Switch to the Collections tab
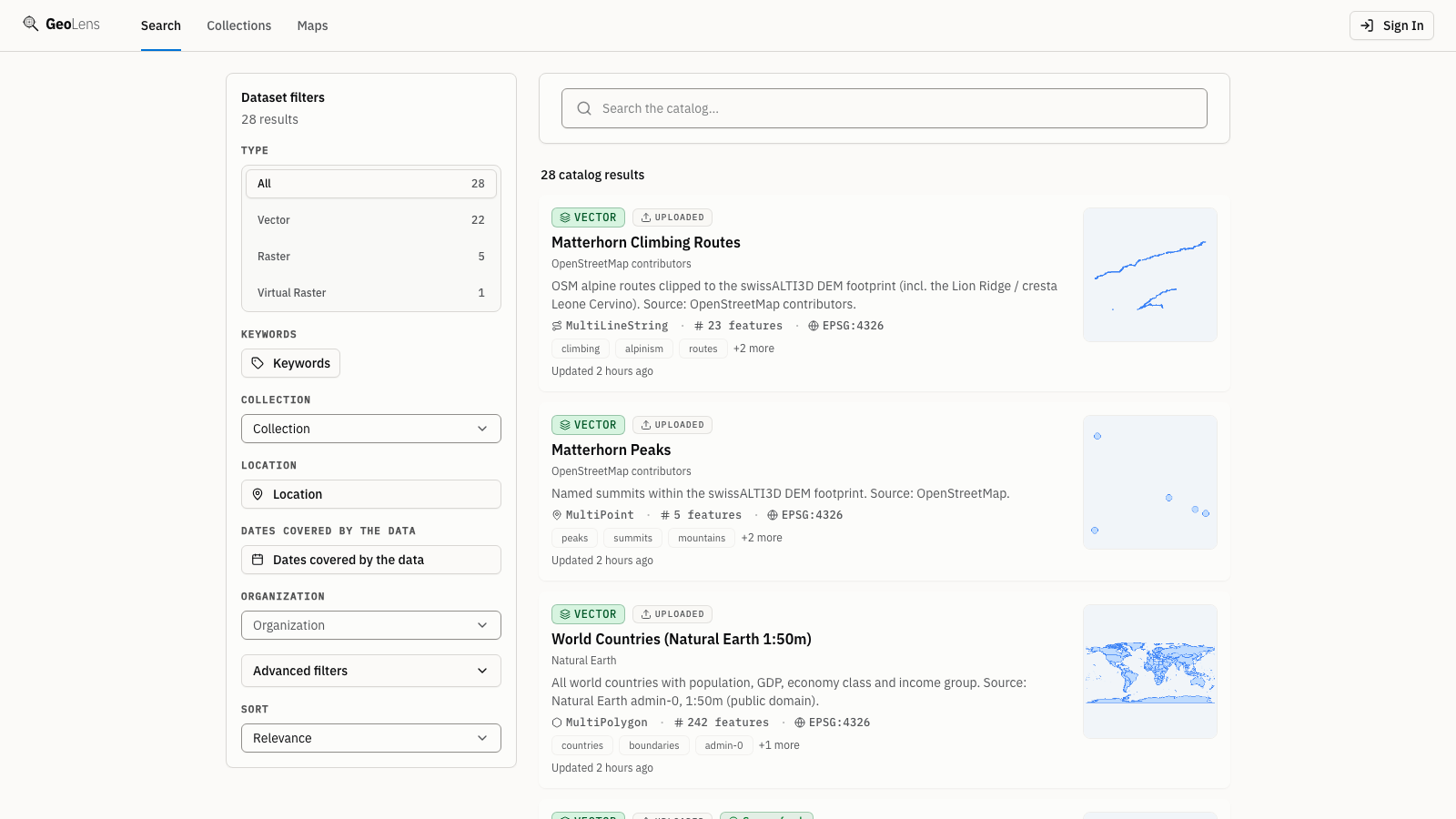The height and width of the screenshot is (819, 1456). pyautogui.click(x=239, y=25)
